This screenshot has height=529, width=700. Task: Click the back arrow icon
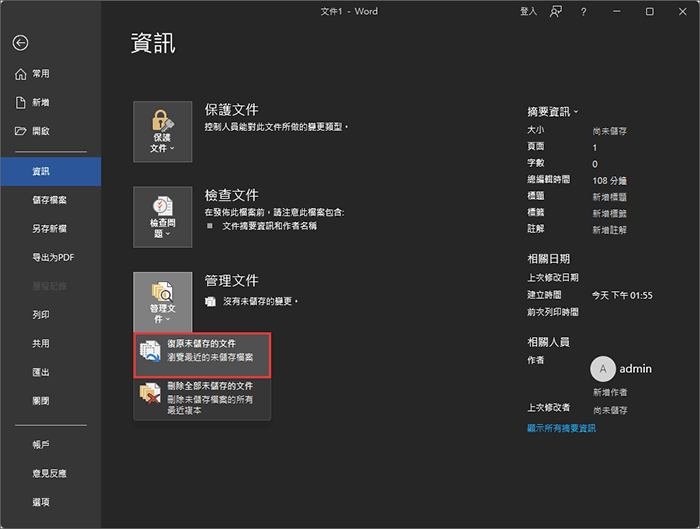click(21, 43)
